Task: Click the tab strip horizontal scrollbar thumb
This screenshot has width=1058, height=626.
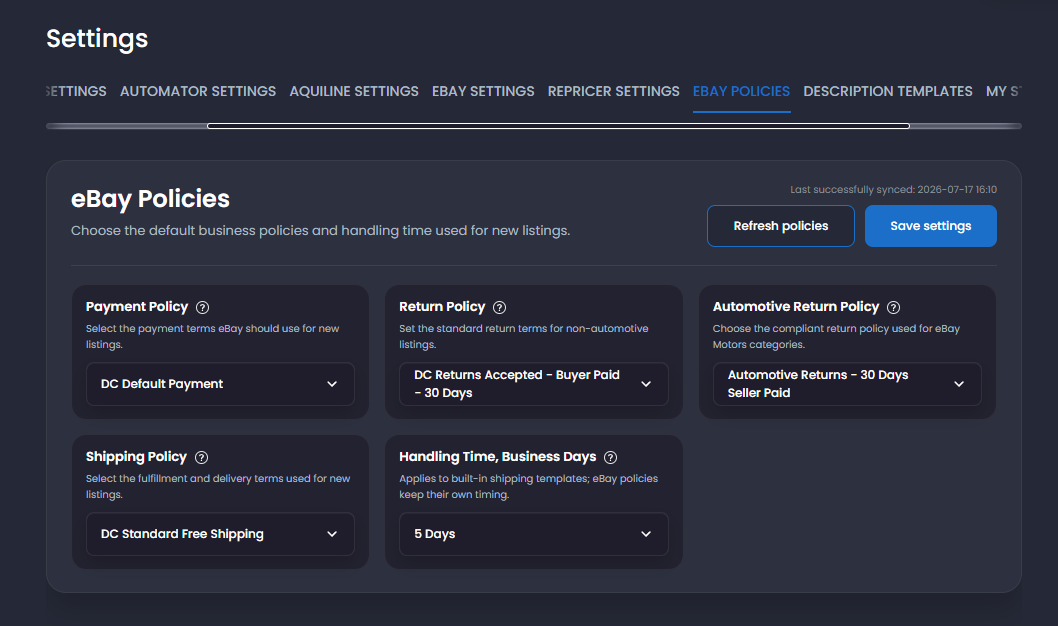Action: tap(558, 126)
